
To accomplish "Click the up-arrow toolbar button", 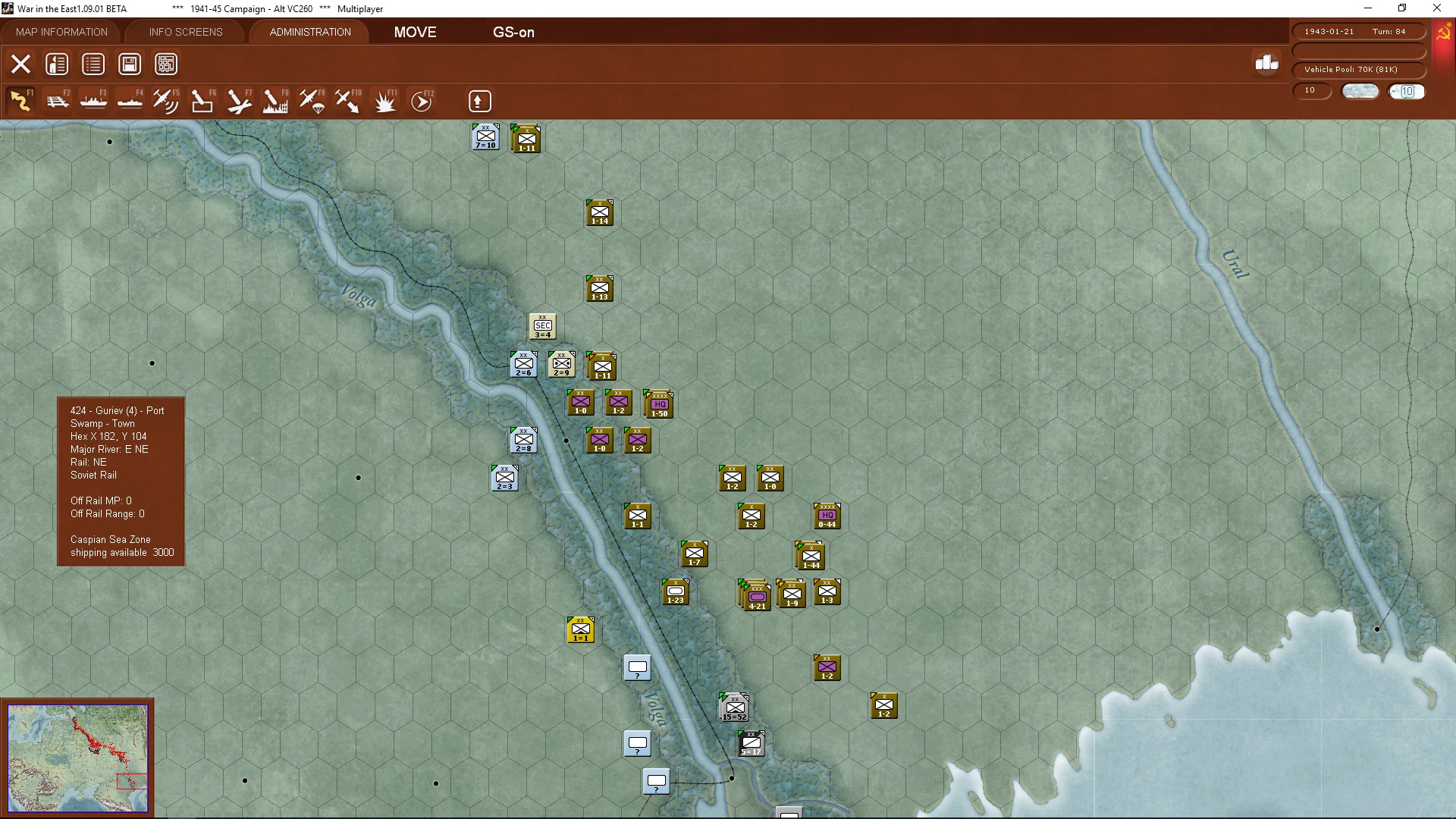I will click(479, 101).
